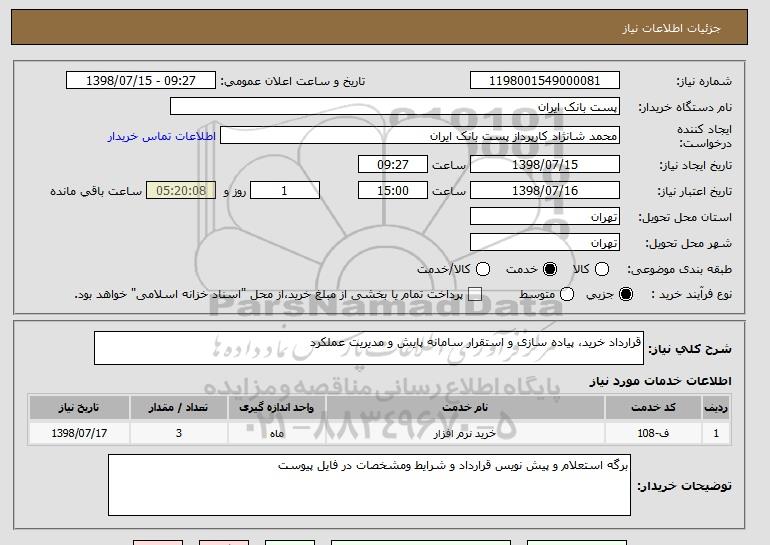770x545 pixels.
Task: Click the ردیف column header
Action: coord(716,408)
